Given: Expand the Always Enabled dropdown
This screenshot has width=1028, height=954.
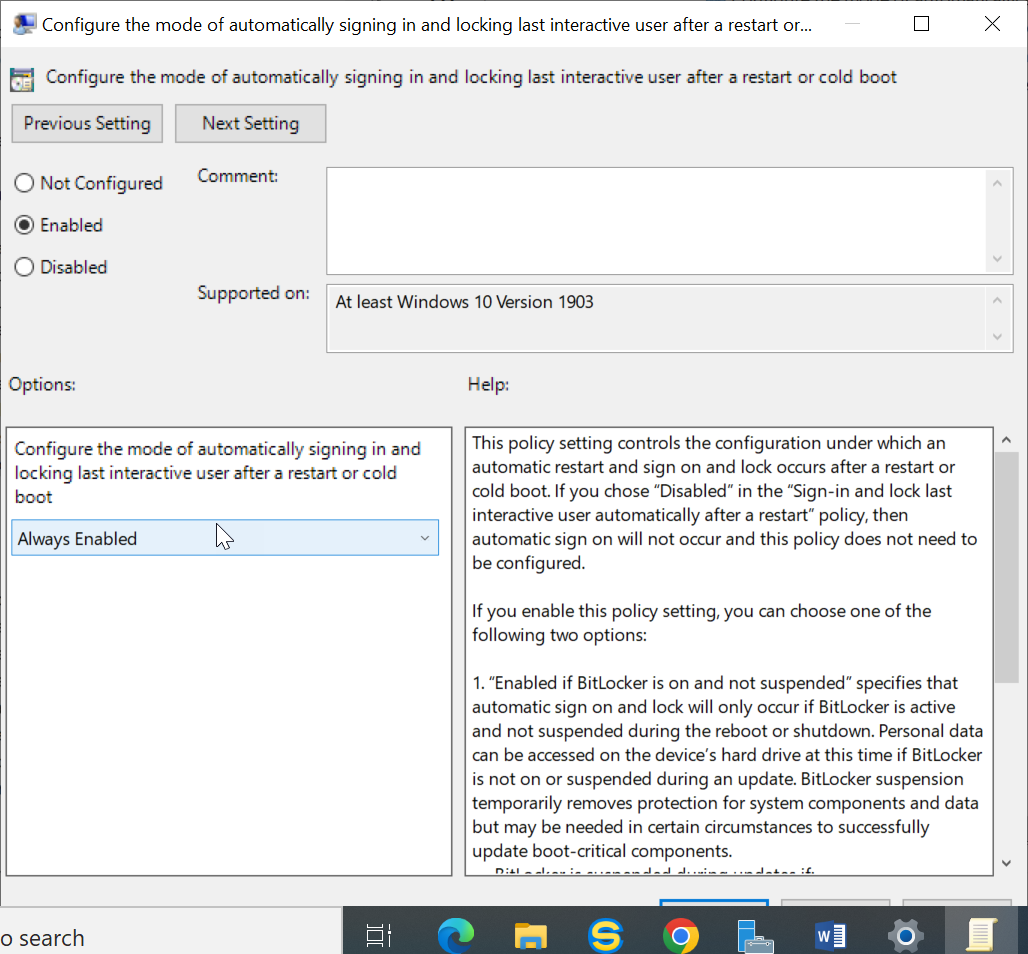Looking at the screenshot, I should click(x=224, y=539).
